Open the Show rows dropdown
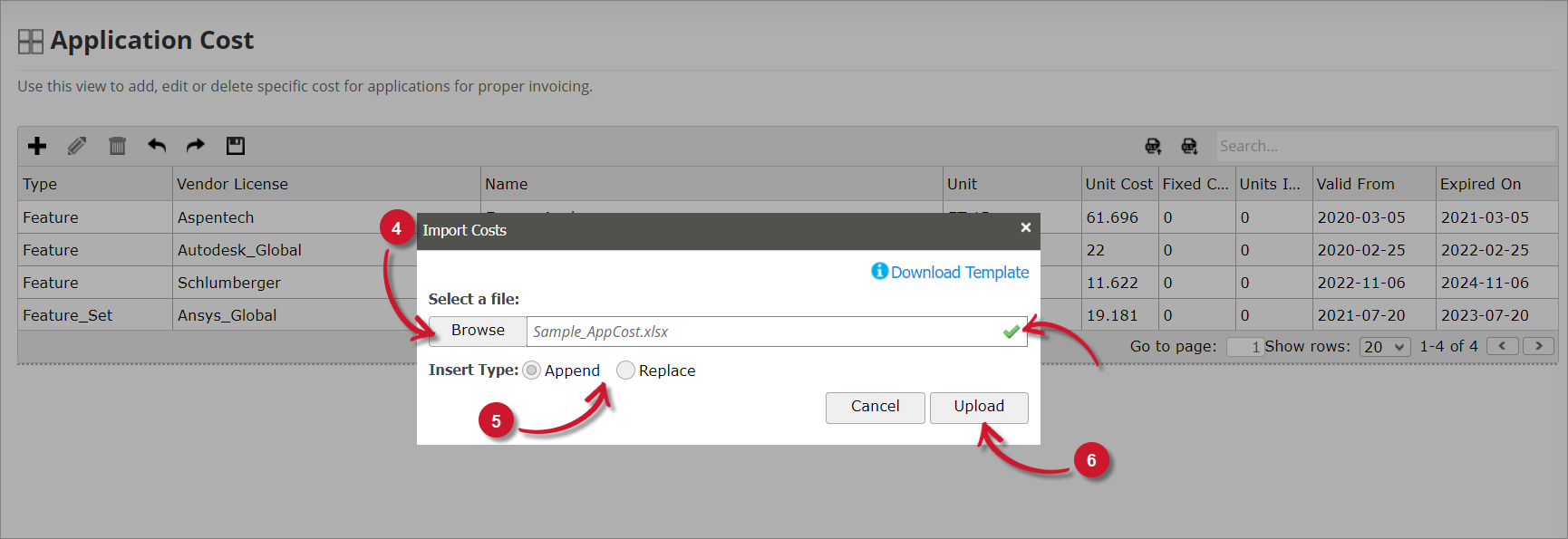 coord(1385,347)
